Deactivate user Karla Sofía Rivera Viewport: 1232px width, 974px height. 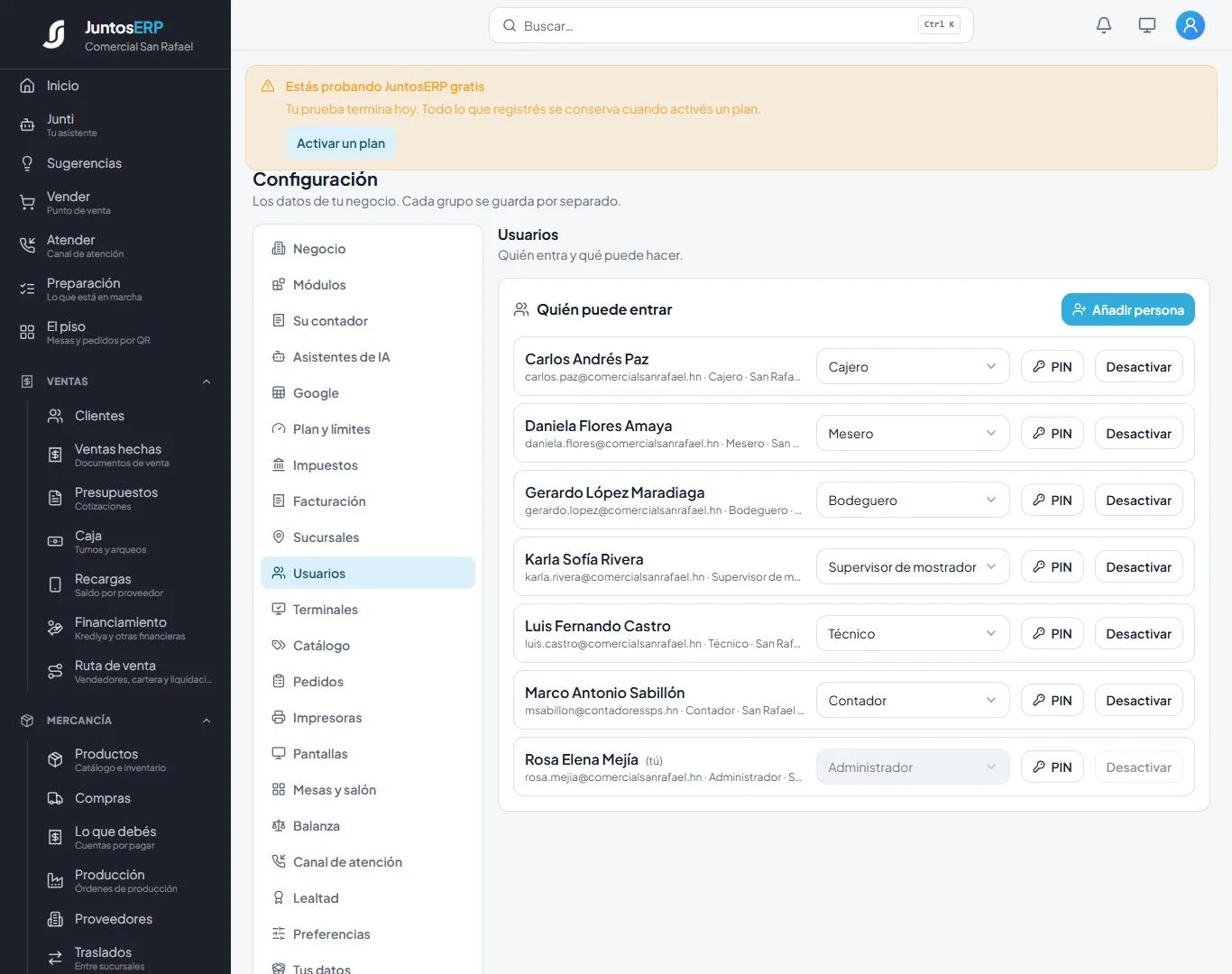(x=1139, y=567)
